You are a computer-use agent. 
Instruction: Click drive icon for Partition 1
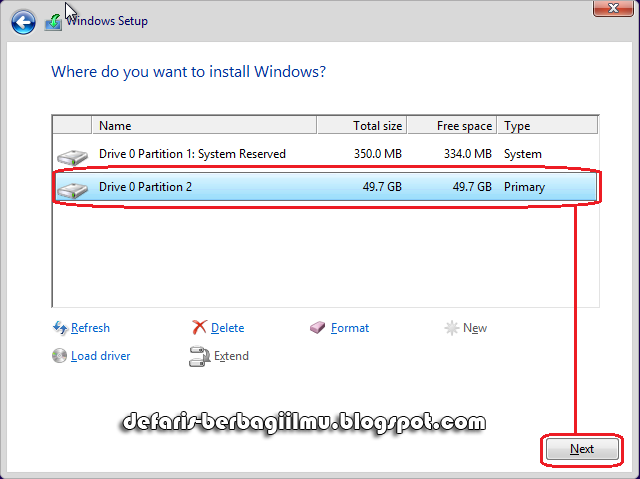[x=72, y=156]
